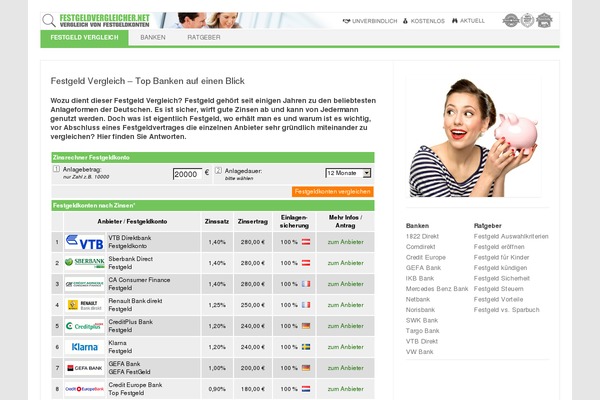Click the middle seal badge in header
This screenshot has height=400, width=600.
point(527,20)
